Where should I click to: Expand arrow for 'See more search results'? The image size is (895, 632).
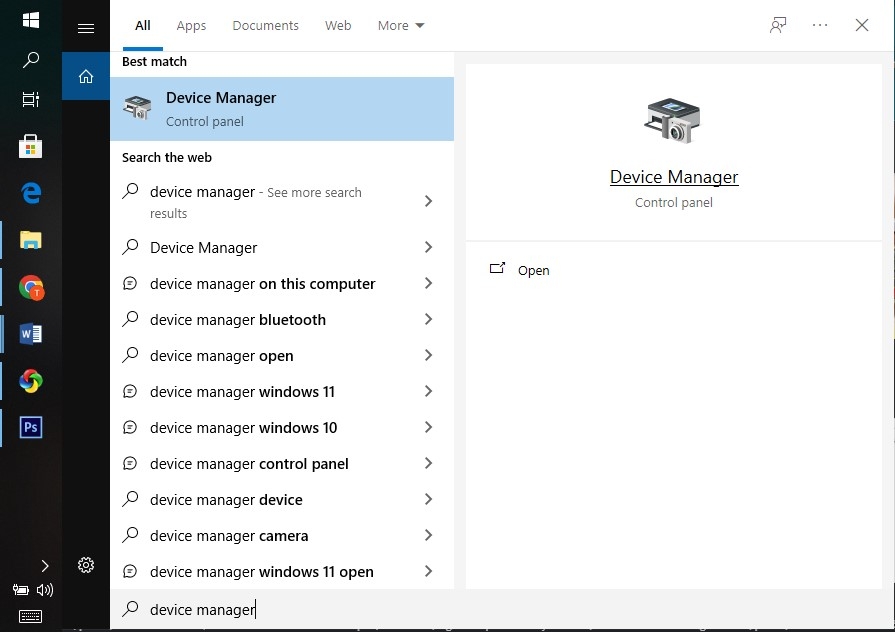click(x=429, y=201)
